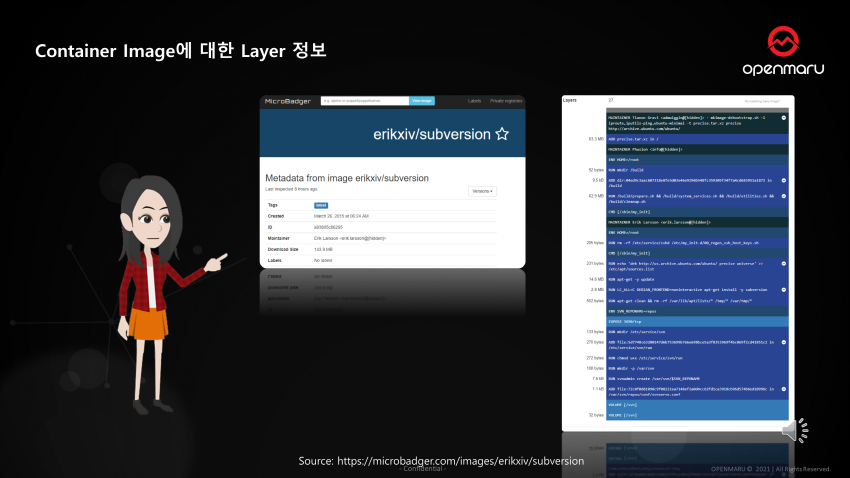The width and height of the screenshot is (850, 478).
Task: Click the 'RUN mkdir /build' layer row
Action: 697,170
